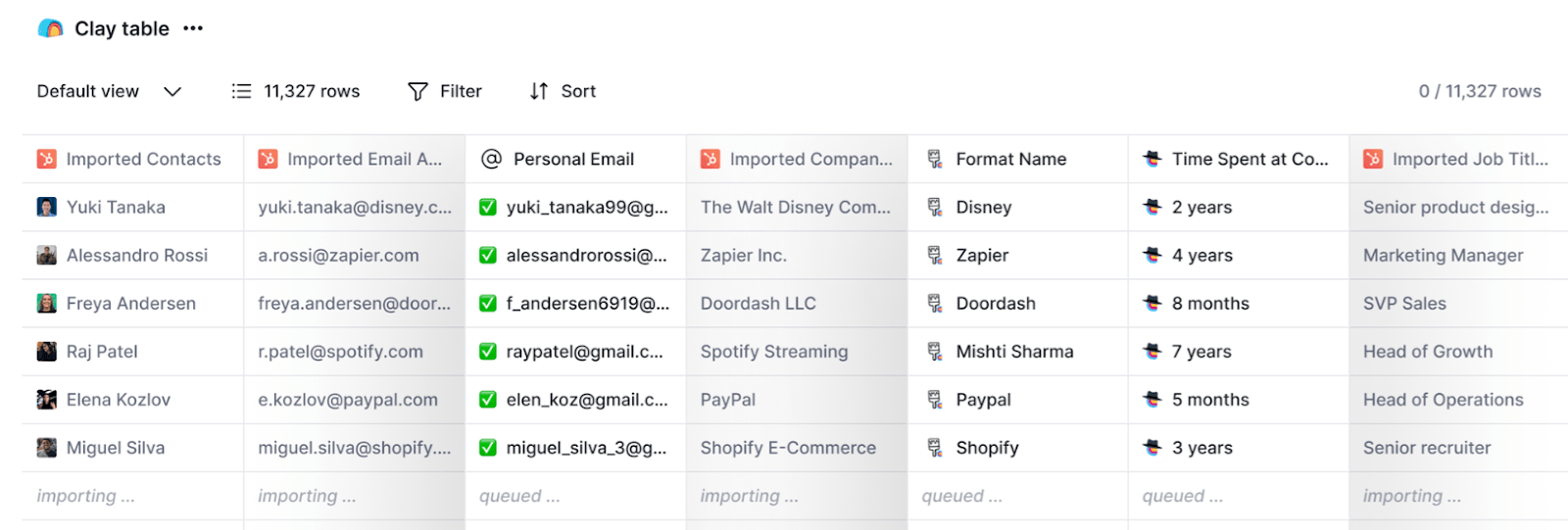The image size is (1568, 530).
Task: Click the Filter button label
Action: point(461,91)
